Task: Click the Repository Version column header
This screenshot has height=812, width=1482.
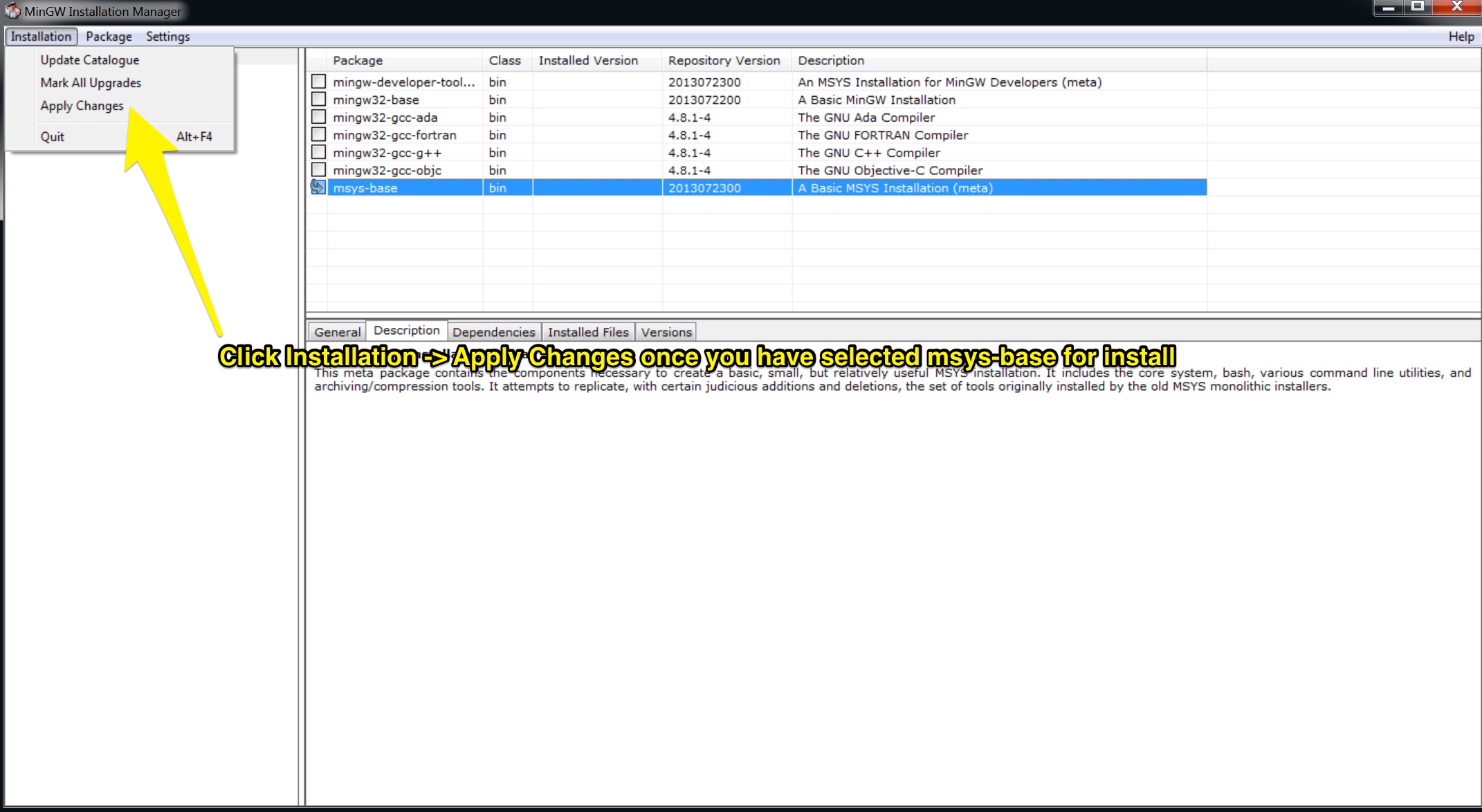Action: tap(724, 61)
